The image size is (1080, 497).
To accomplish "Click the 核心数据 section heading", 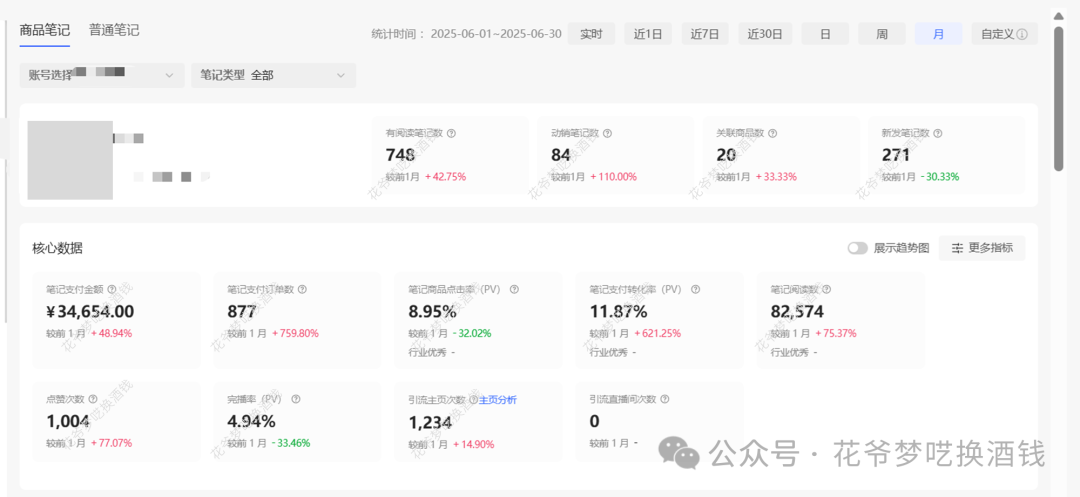I will coord(57,248).
